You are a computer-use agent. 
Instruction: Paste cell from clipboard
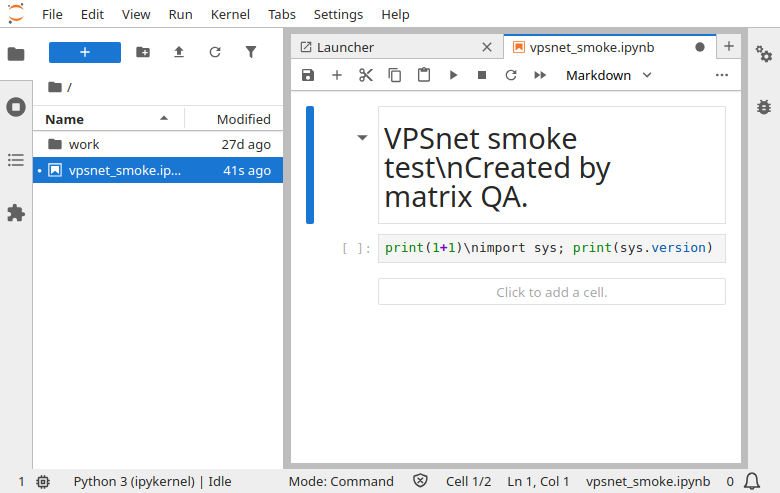424,75
